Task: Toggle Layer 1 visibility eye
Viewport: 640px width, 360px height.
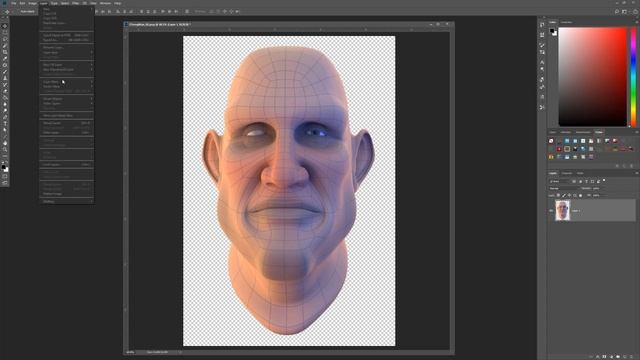Action: (x=551, y=211)
